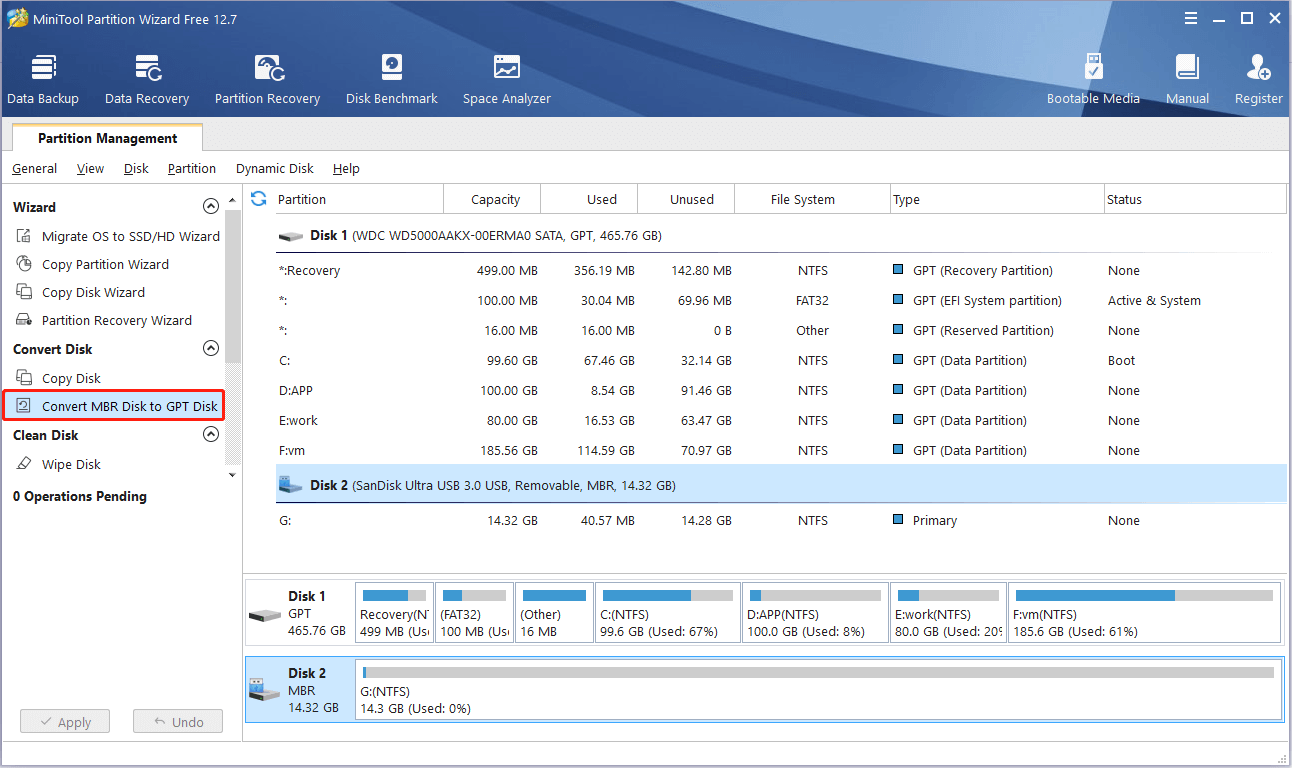Click the Migrate OS to SSD/HD Wizard icon

pos(24,236)
